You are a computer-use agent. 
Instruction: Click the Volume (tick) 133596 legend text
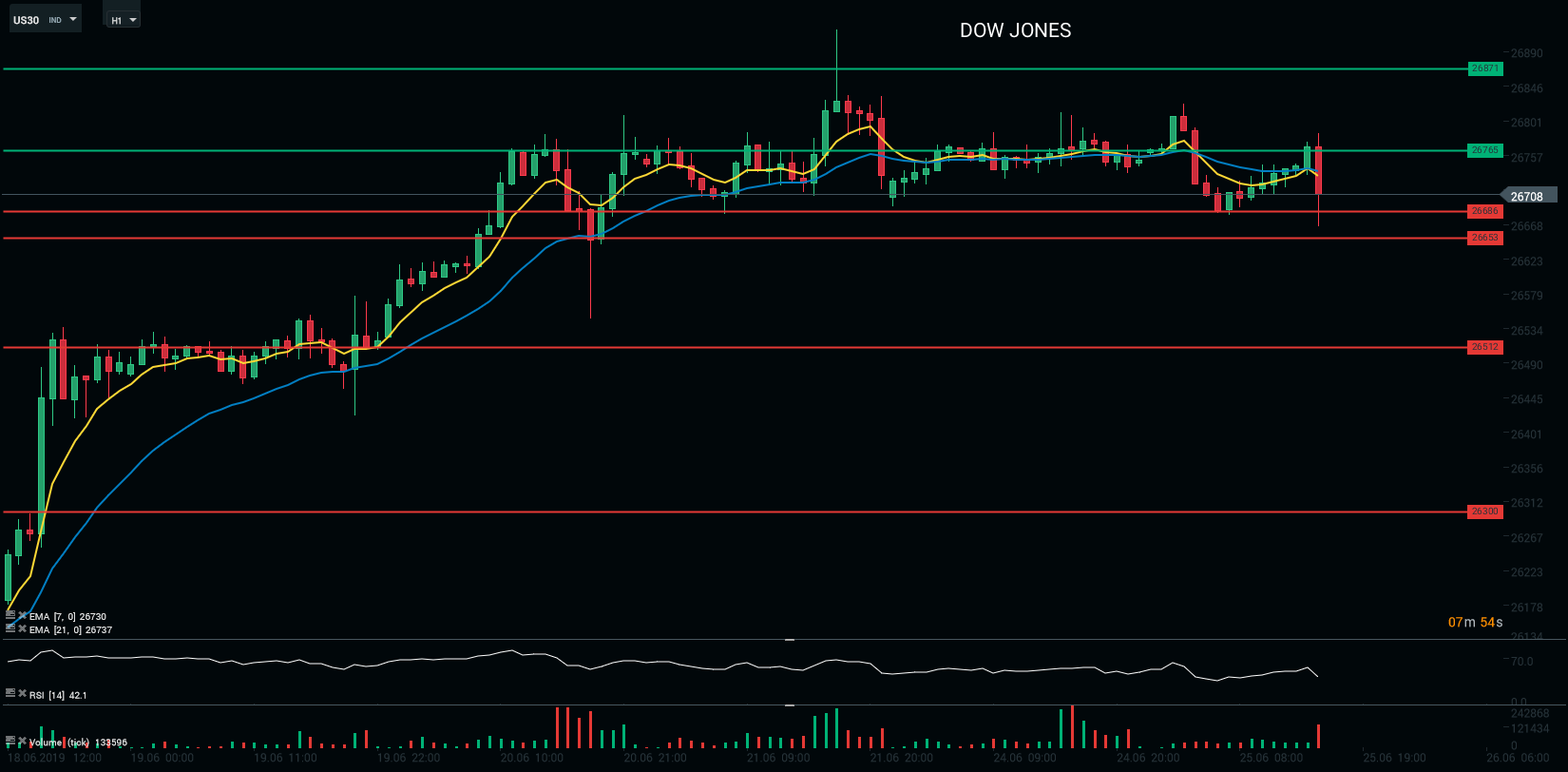click(78, 743)
